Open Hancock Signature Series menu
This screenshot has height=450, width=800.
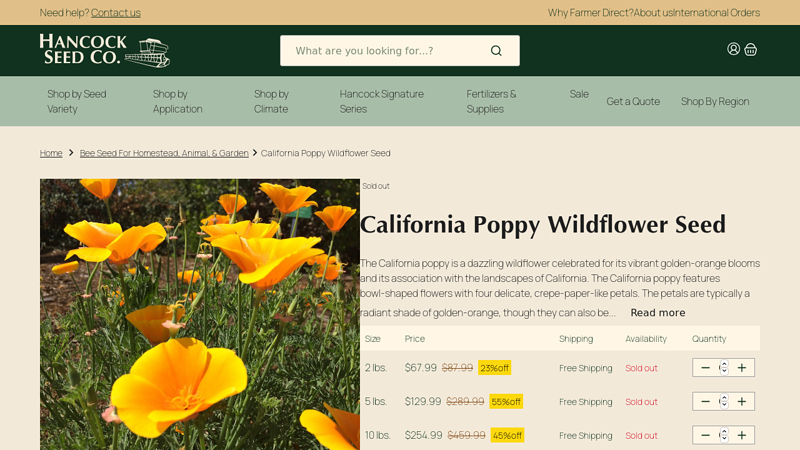coord(382,101)
